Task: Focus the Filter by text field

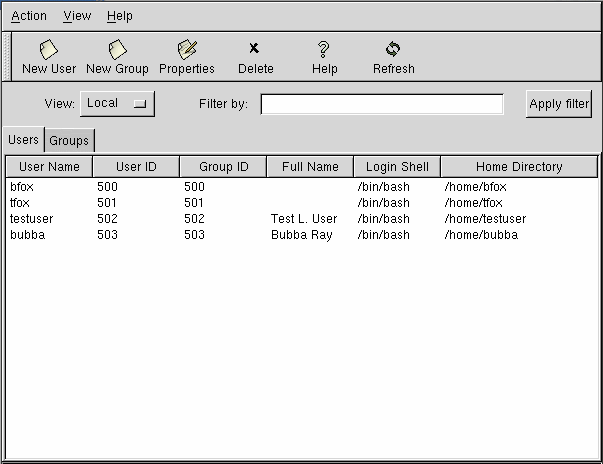Action: pos(382,104)
